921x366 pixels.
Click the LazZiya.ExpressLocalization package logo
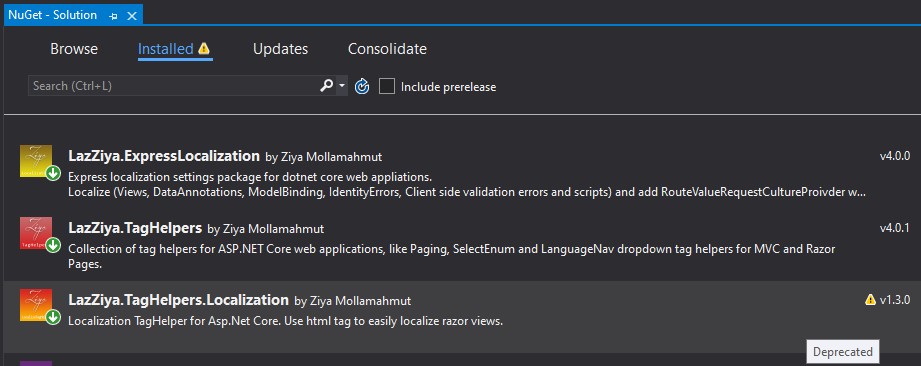coord(36,160)
